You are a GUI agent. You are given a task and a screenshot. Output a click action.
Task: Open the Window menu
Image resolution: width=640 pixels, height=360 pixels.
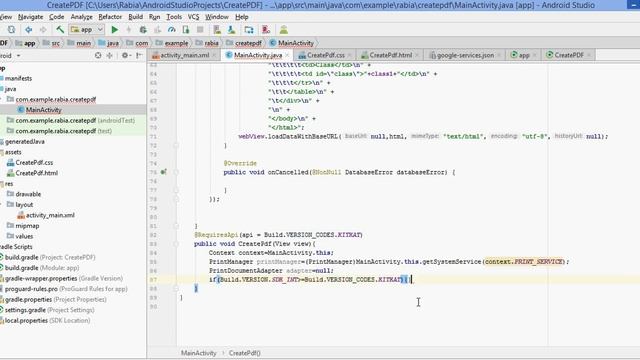pos(217,17)
